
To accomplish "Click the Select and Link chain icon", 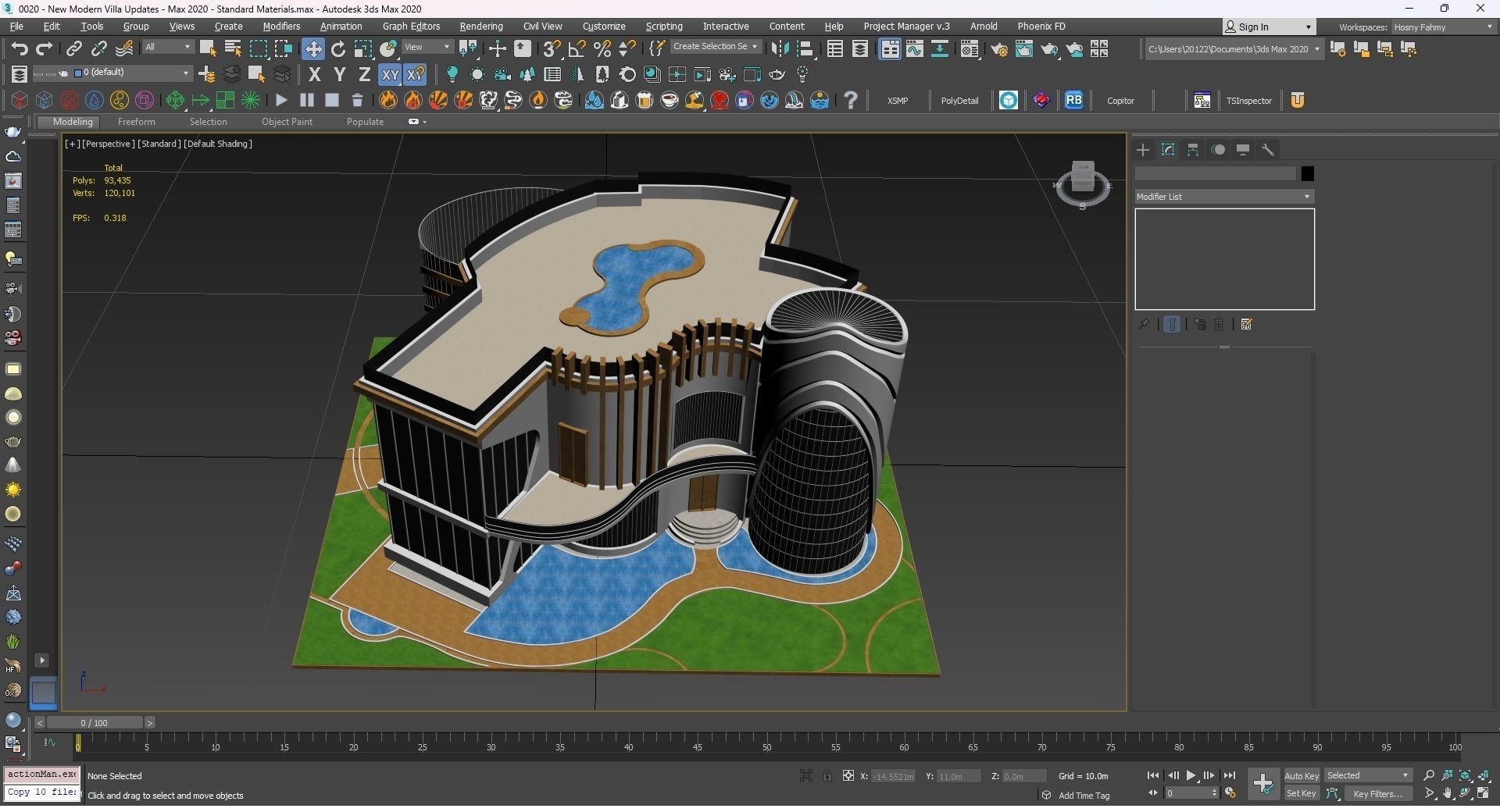I will [73, 49].
